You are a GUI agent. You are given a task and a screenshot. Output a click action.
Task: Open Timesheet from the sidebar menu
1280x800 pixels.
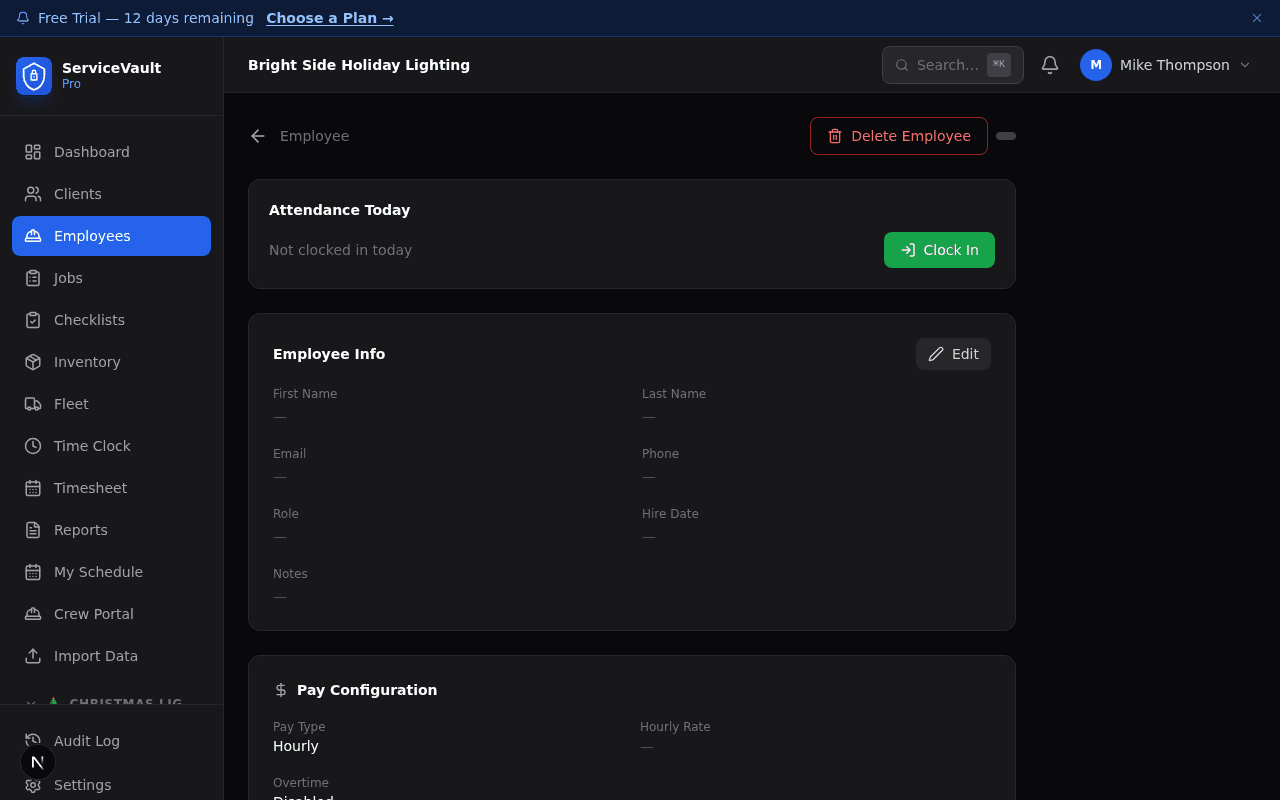90,488
